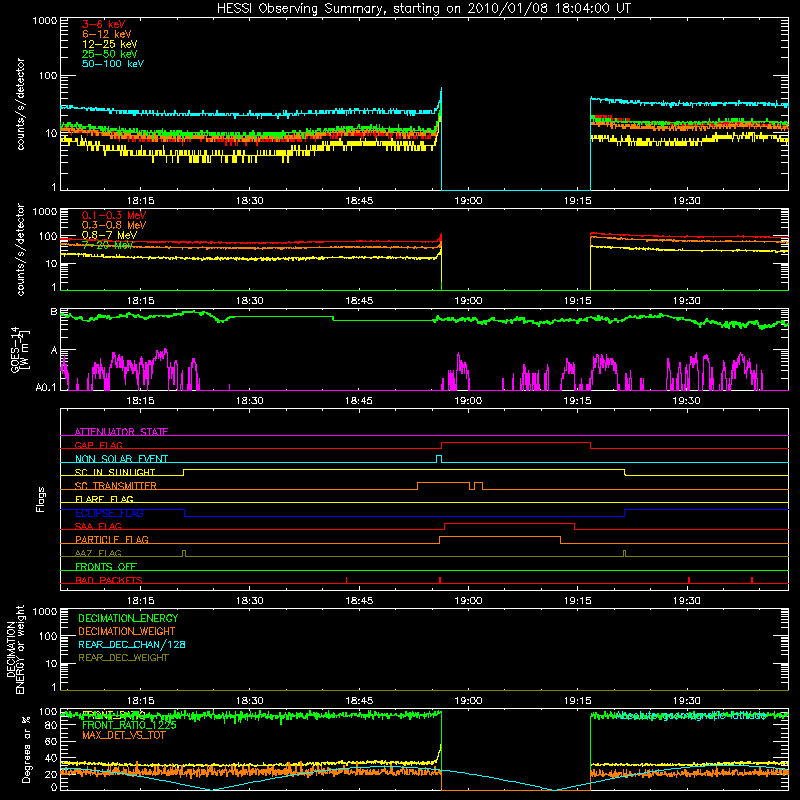Click the 19:30 tick label under GOES panel
This screenshot has height=800, width=800.
click(x=687, y=401)
